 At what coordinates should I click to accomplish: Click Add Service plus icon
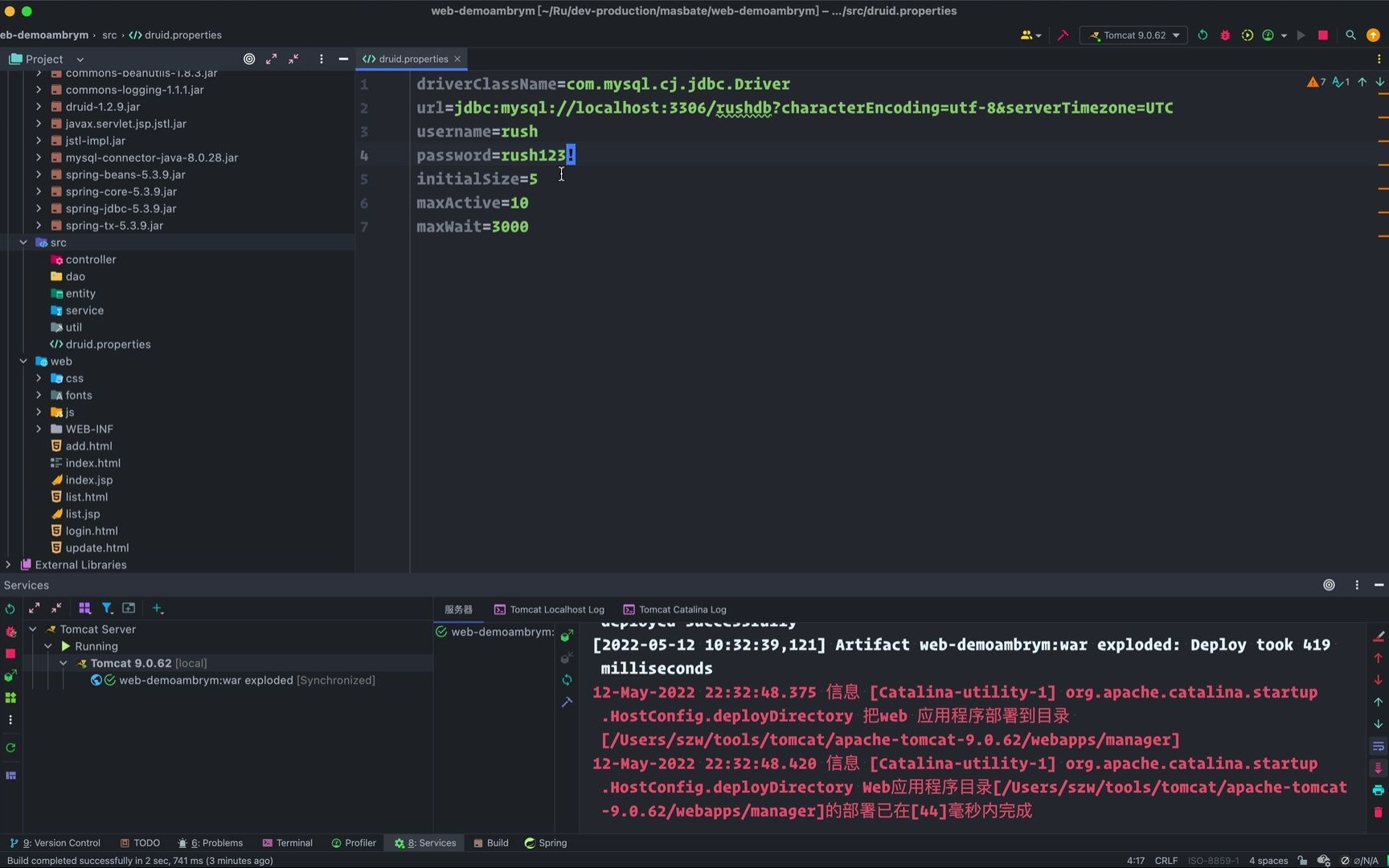[158, 608]
